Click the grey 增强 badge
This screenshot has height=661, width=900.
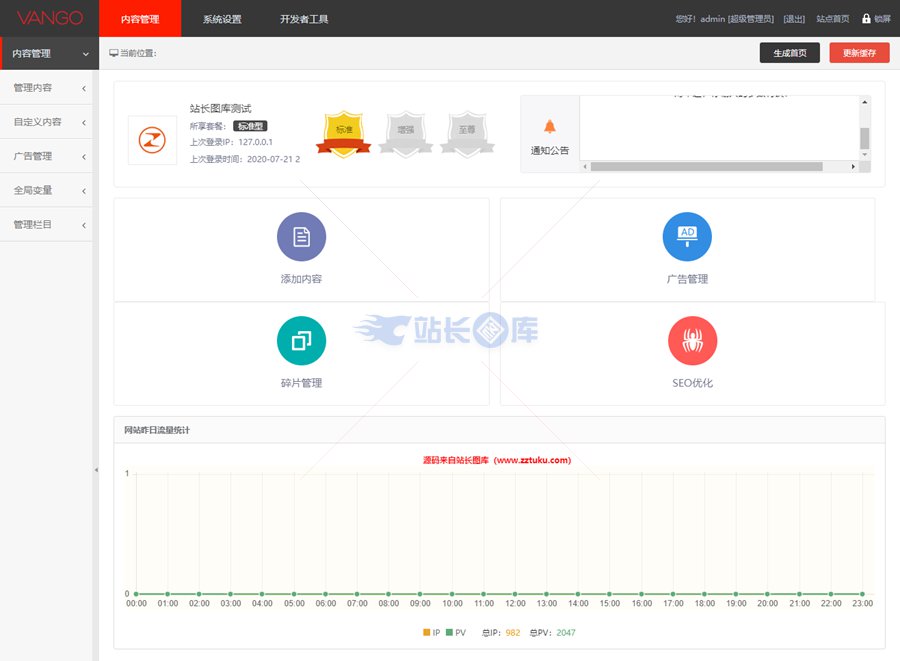[x=405, y=132]
